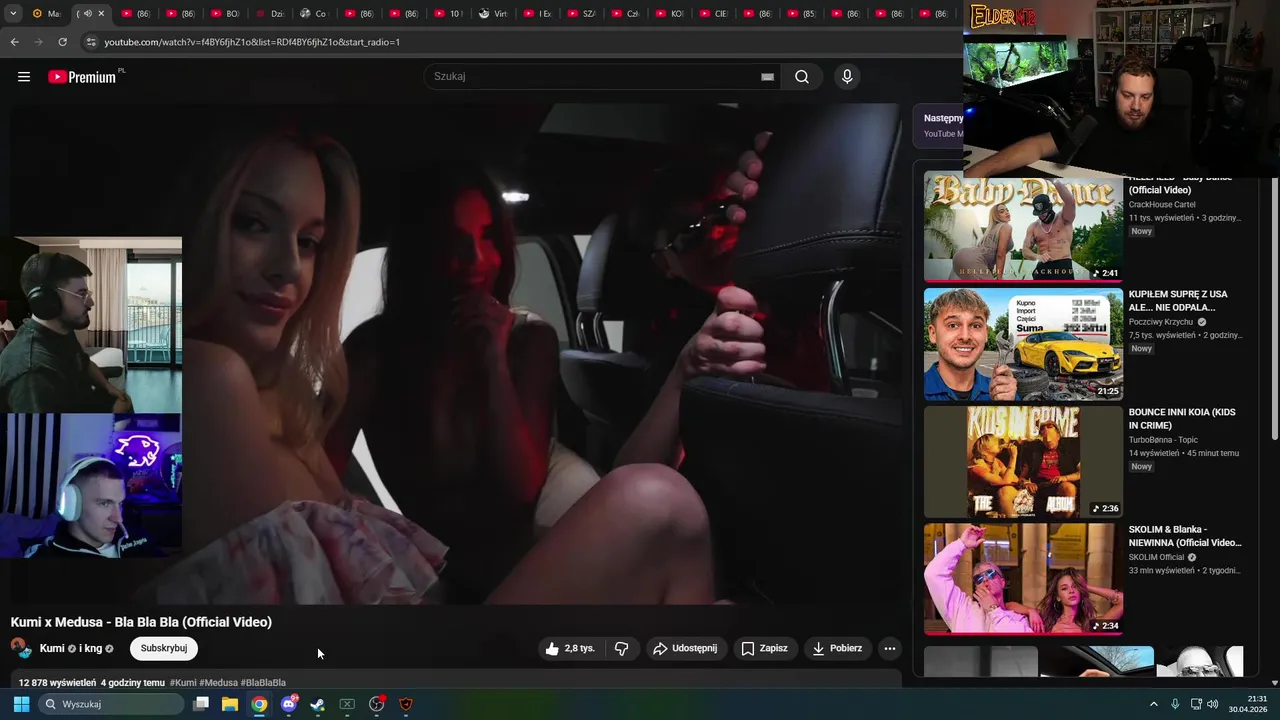Mute the playing tab via speaker icon
Image resolution: width=1280 pixels, height=720 pixels.
[x=87, y=14]
